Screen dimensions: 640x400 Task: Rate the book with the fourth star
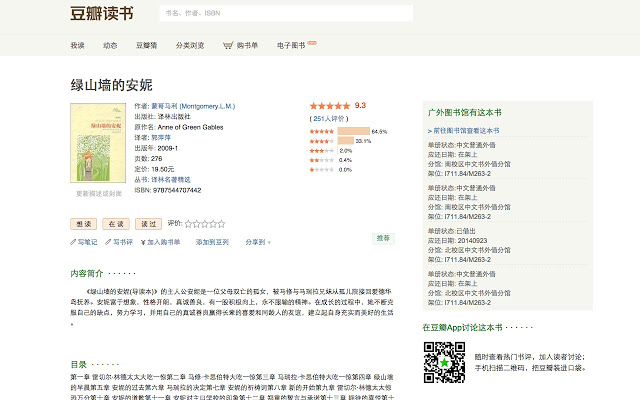click(x=213, y=224)
